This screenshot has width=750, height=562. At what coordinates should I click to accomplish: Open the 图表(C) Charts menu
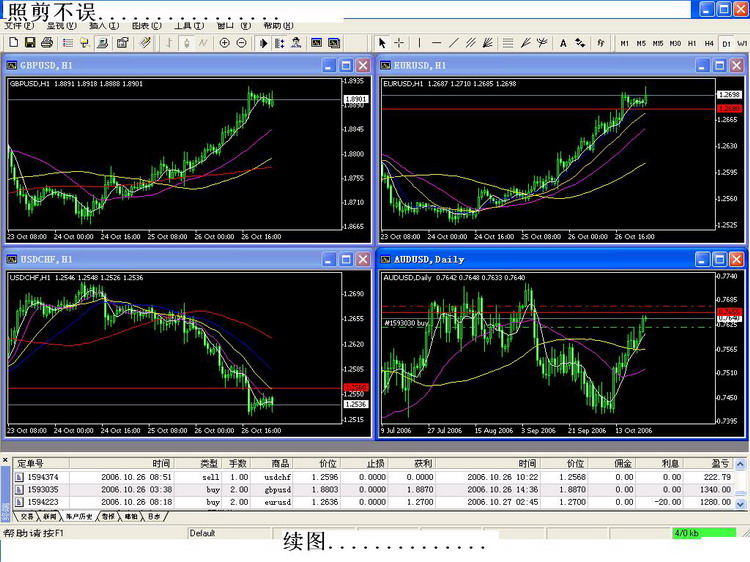click(146, 25)
